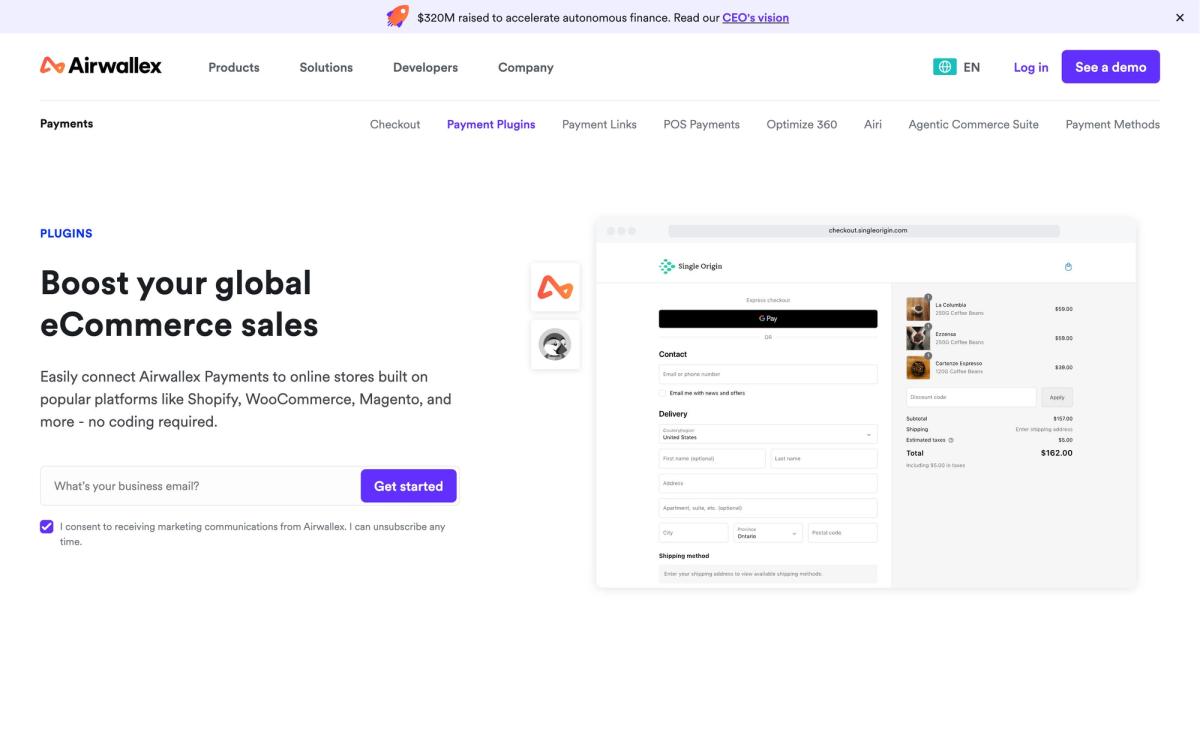
Task: Open the Province Ontario dropdown
Action: pyautogui.click(x=768, y=533)
